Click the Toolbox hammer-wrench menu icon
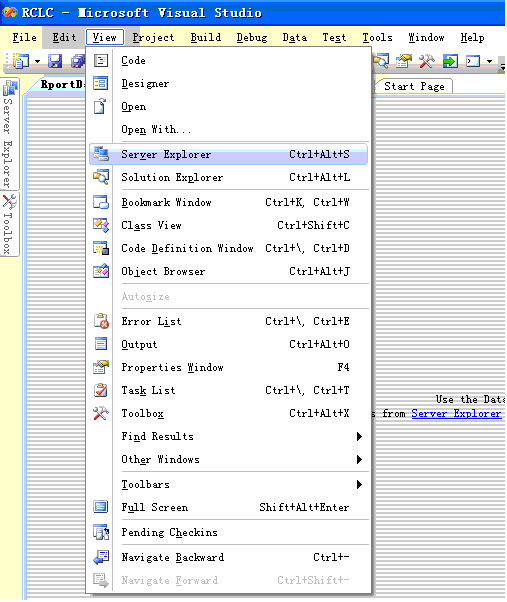Screen dimensions: 507x602 101,413
